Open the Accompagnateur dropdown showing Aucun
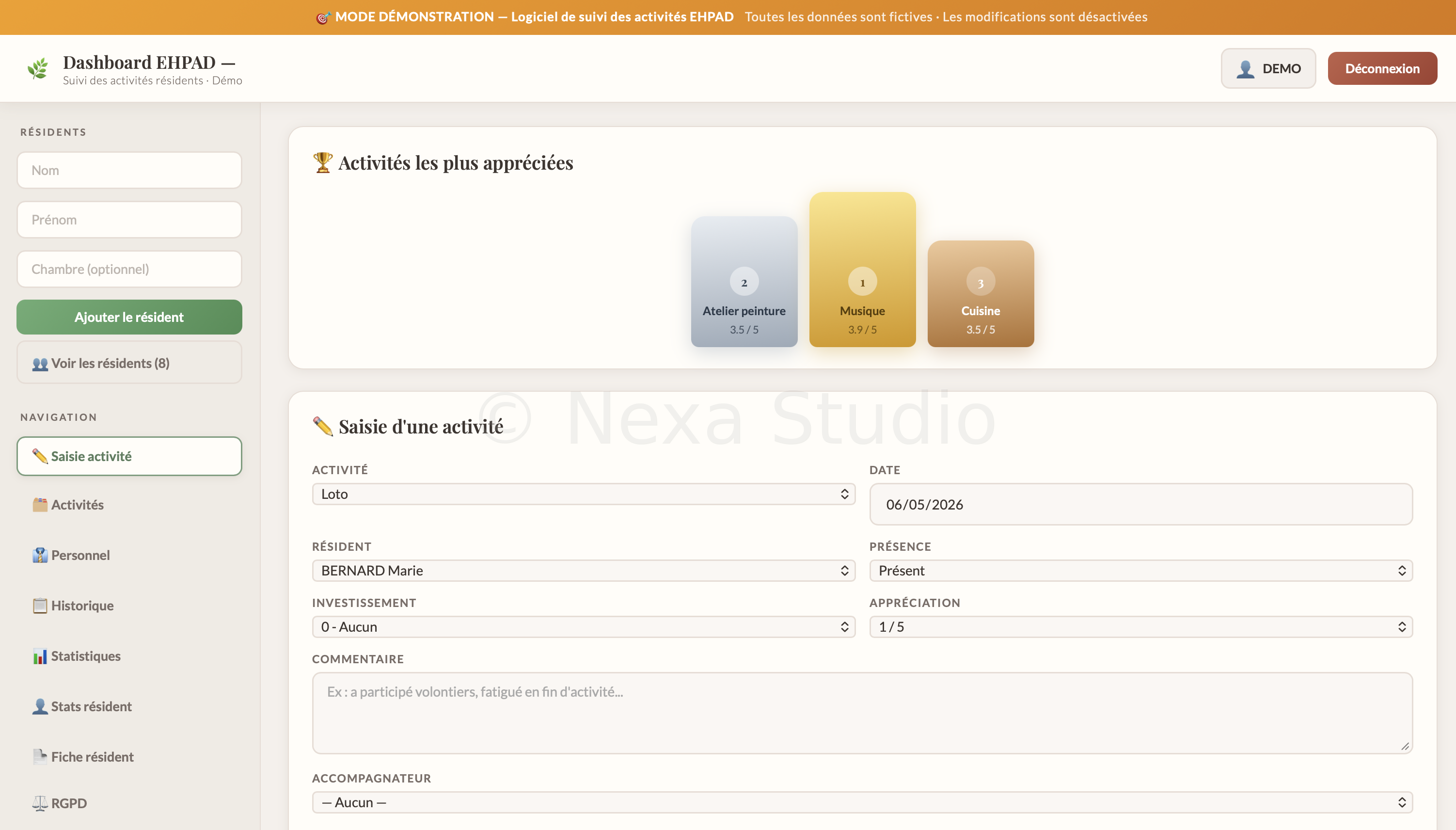1456x830 pixels. click(x=862, y=803)
